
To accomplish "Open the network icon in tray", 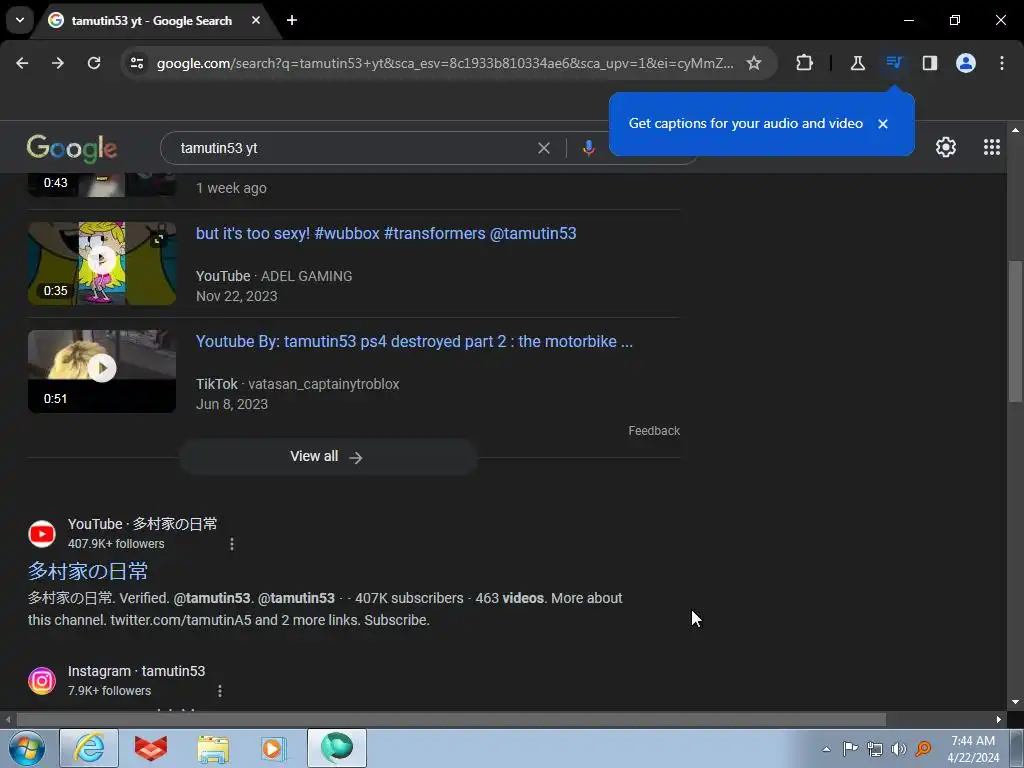I will coord(874,749).
